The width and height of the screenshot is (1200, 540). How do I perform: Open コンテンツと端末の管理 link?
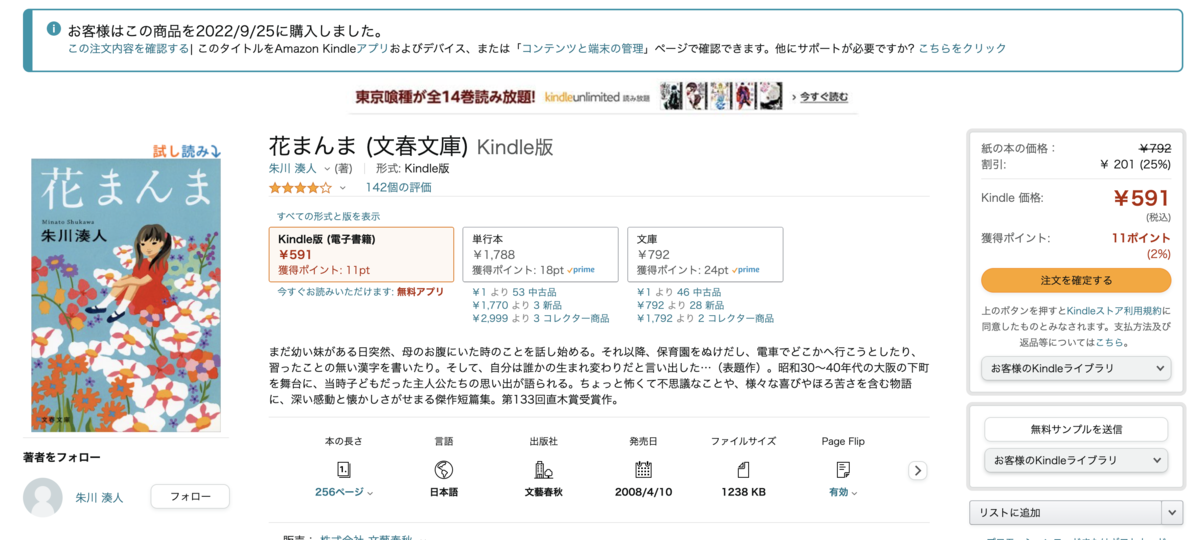tap(582, 48)
